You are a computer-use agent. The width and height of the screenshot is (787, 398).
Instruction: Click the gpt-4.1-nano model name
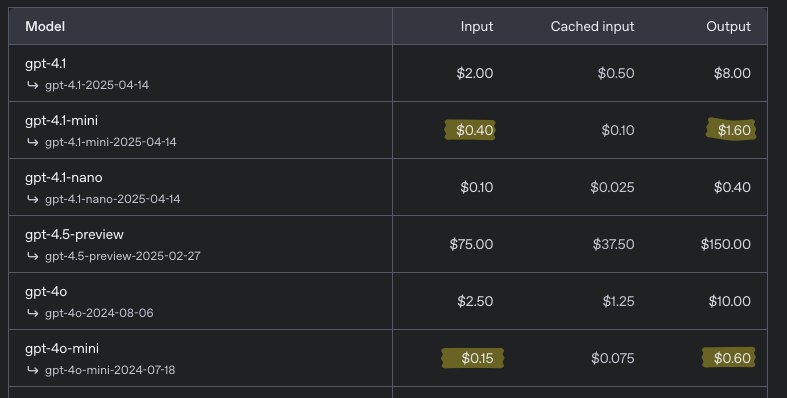64,178
